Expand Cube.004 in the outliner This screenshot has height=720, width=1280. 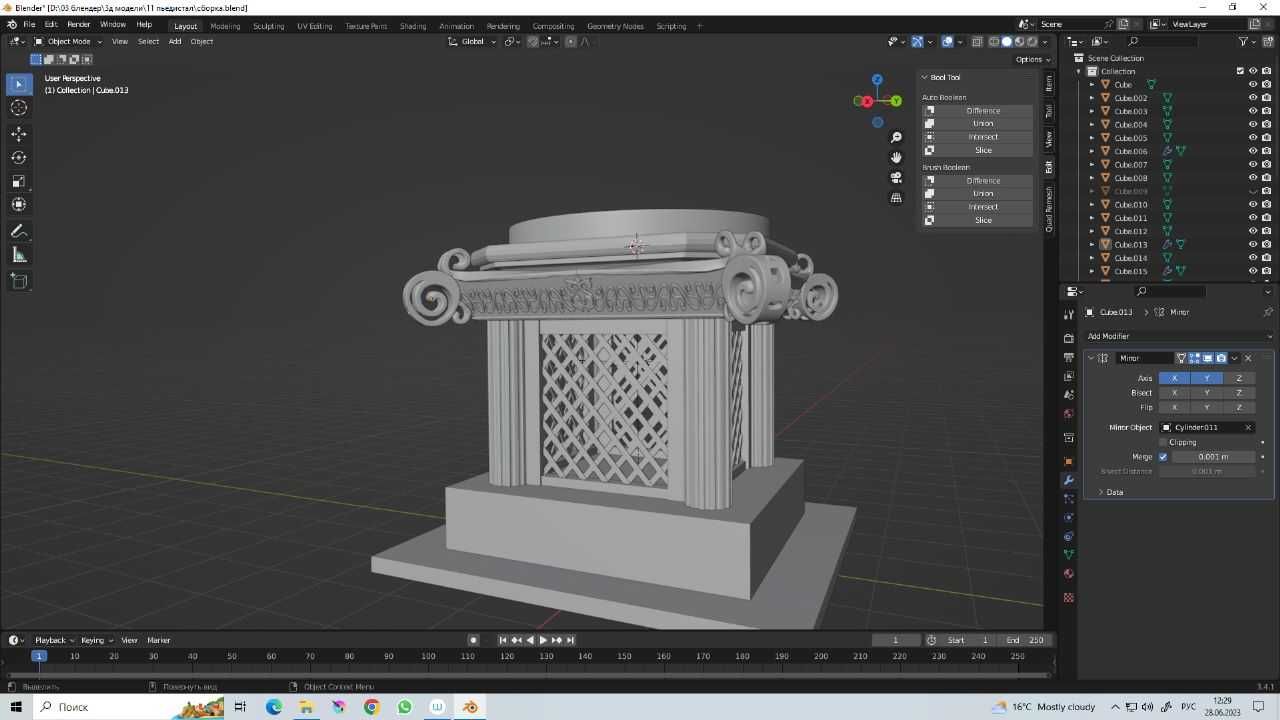(x=1092, y=125)
